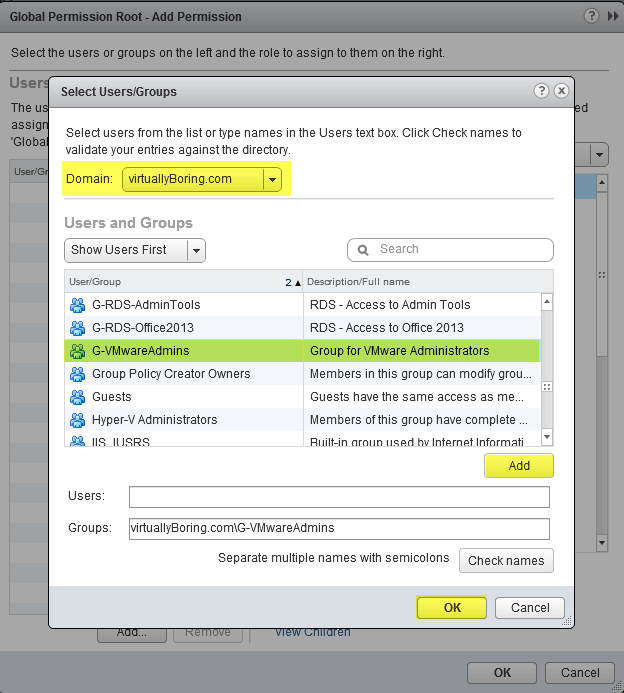624x693 pixels.
Task: Click 'Guests have the same access' description
Action: [x=417, y=397]
